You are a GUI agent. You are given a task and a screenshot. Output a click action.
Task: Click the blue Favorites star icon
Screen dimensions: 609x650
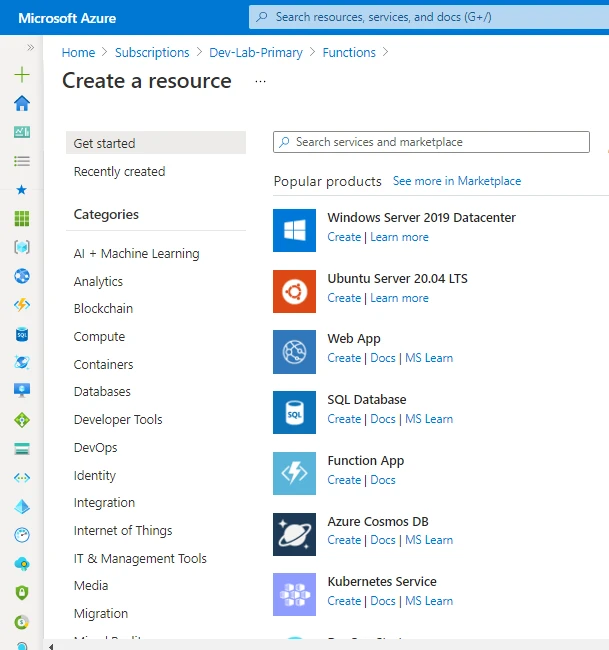point(22,190)
